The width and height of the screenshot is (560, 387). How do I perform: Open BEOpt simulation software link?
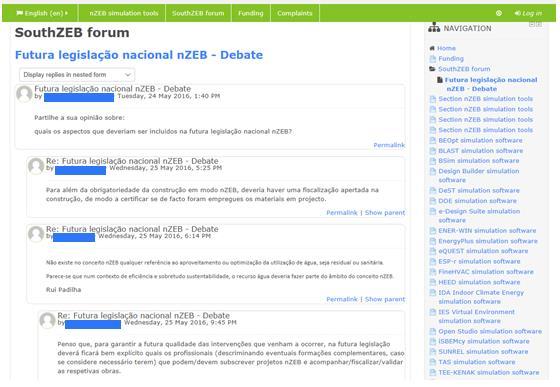coord(480,140)
